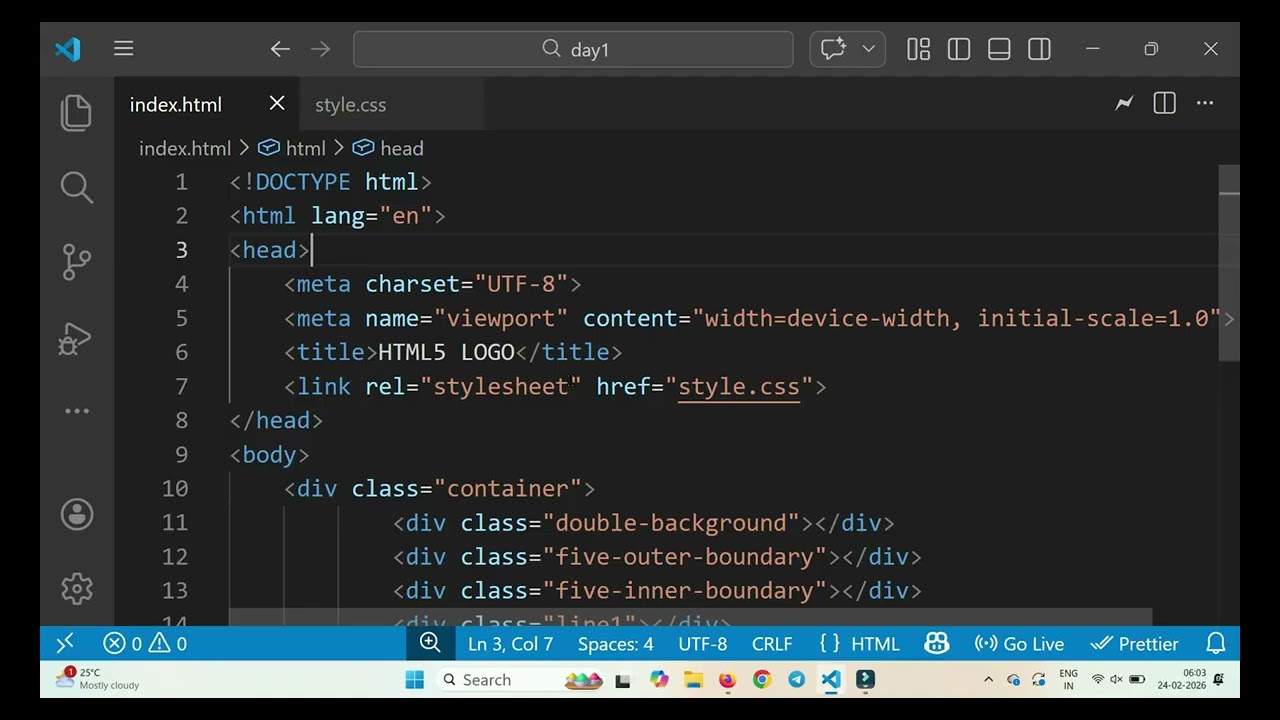Change indentation via Spaces: 4
The image size is (1280, 720).
615,644
